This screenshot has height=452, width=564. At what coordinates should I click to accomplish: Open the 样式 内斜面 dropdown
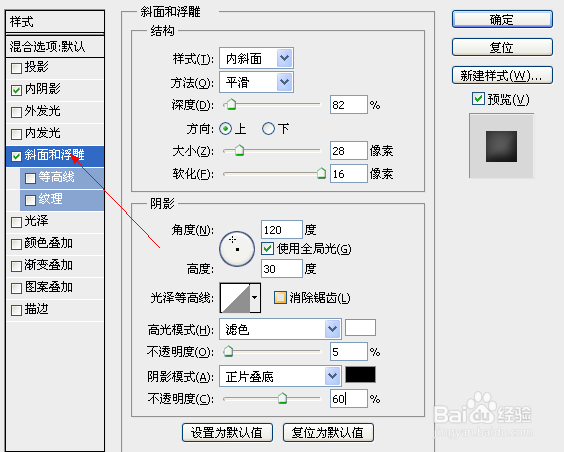256,58
